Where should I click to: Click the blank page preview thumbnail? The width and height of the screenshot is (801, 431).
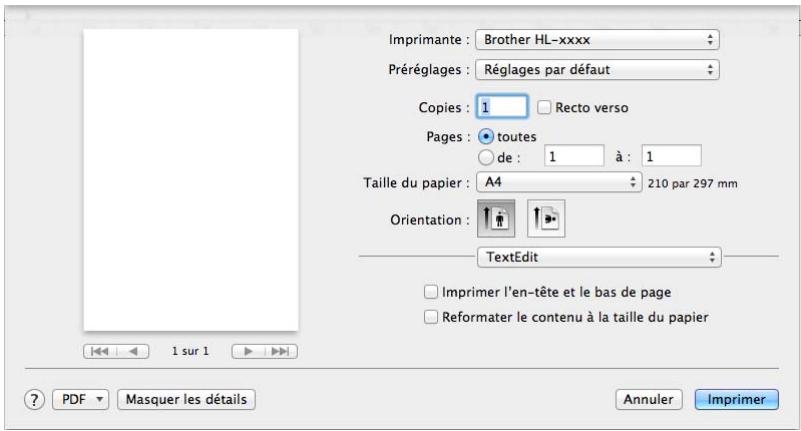point(191,180)
